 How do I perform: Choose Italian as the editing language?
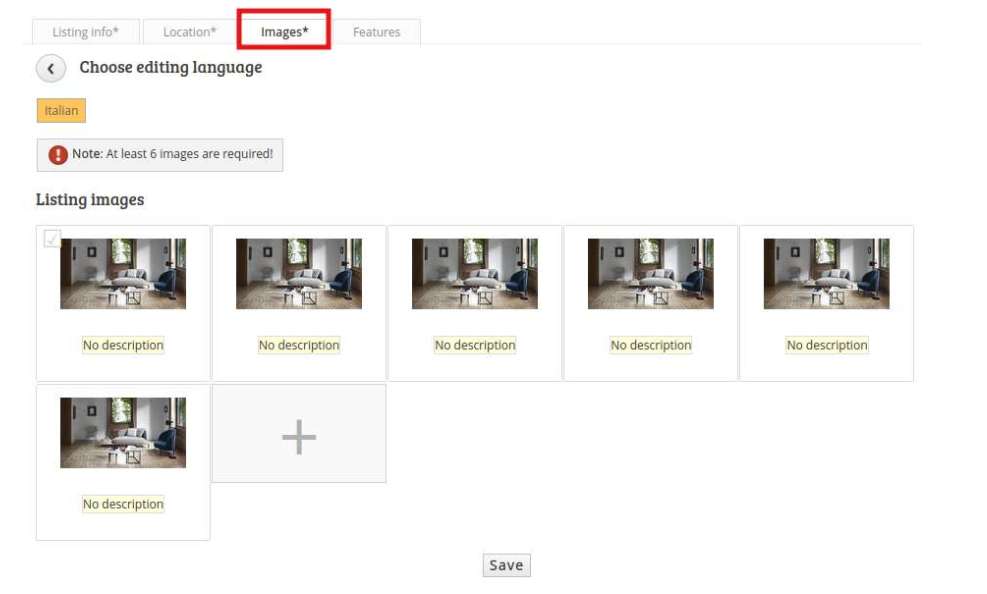coord(61,111)
